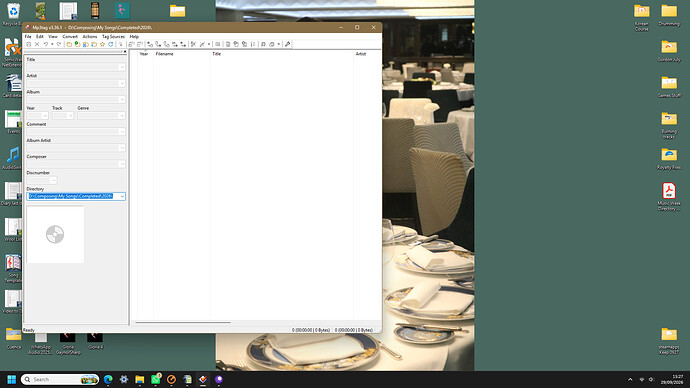Click the Add directory folder icon with green plus
The image size is (690, 388).
click(x=77, y=44)
